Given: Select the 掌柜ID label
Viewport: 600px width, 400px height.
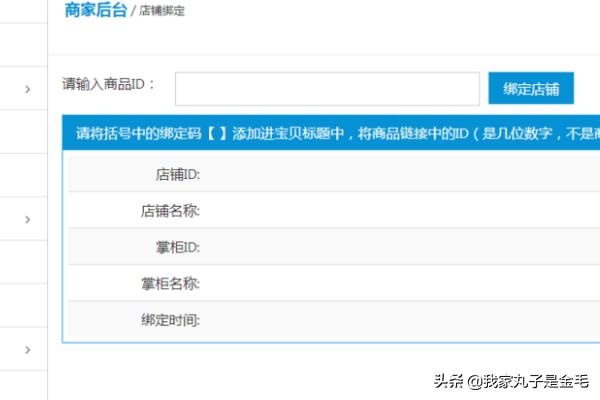Looking at the screenshot, I should pyautogui.click(x=178, y=247).
